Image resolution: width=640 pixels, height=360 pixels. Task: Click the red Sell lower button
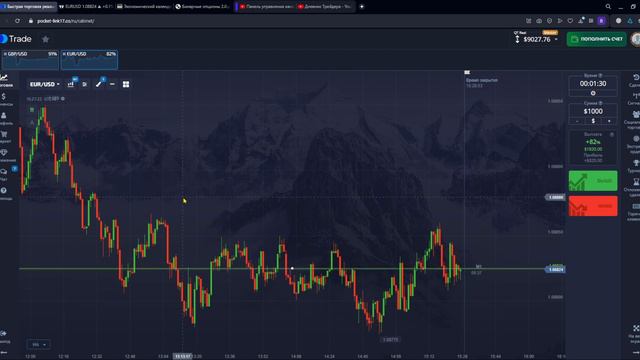[593, 206]
